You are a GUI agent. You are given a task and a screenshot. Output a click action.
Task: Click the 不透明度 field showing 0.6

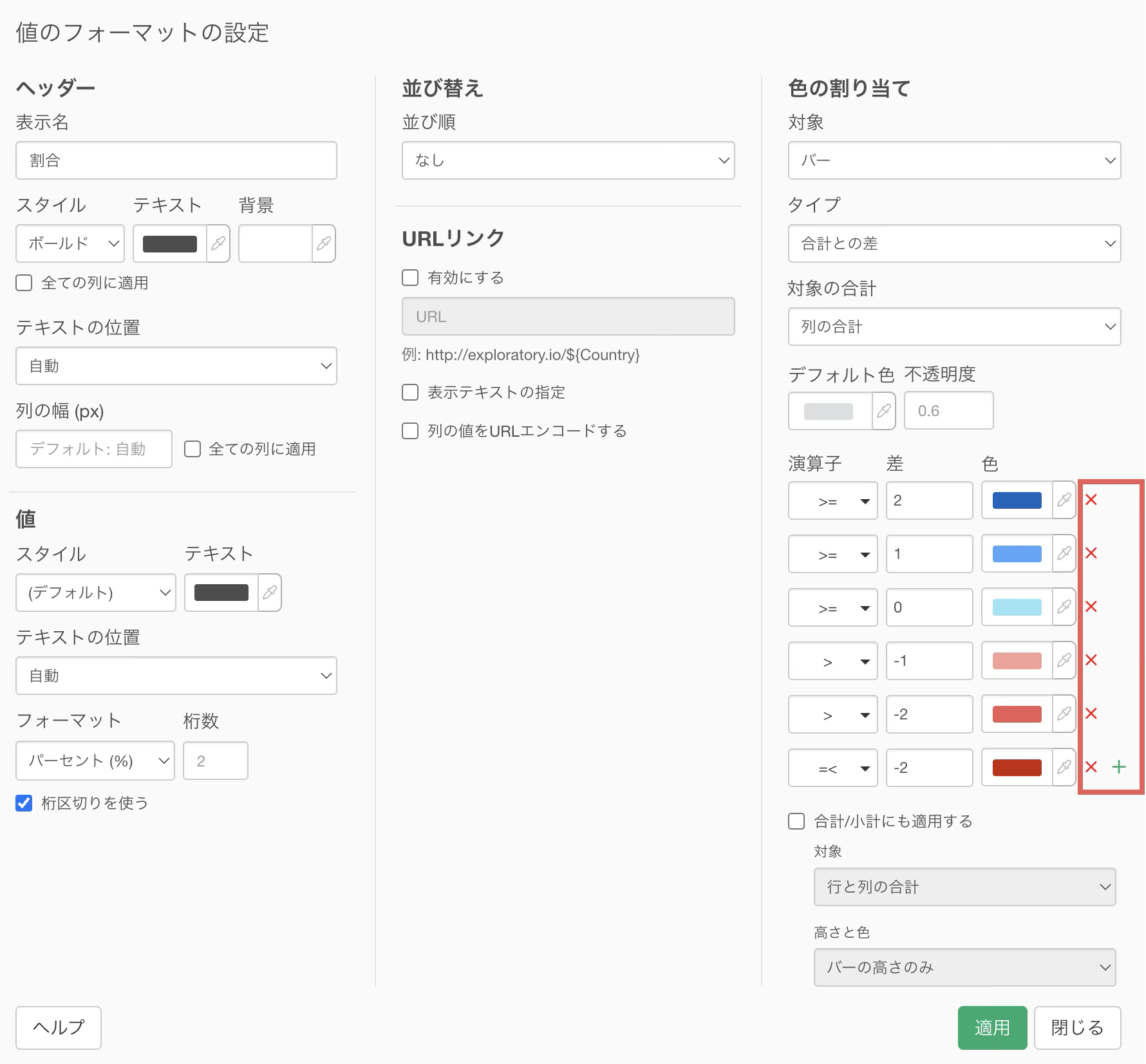(949, 410)
